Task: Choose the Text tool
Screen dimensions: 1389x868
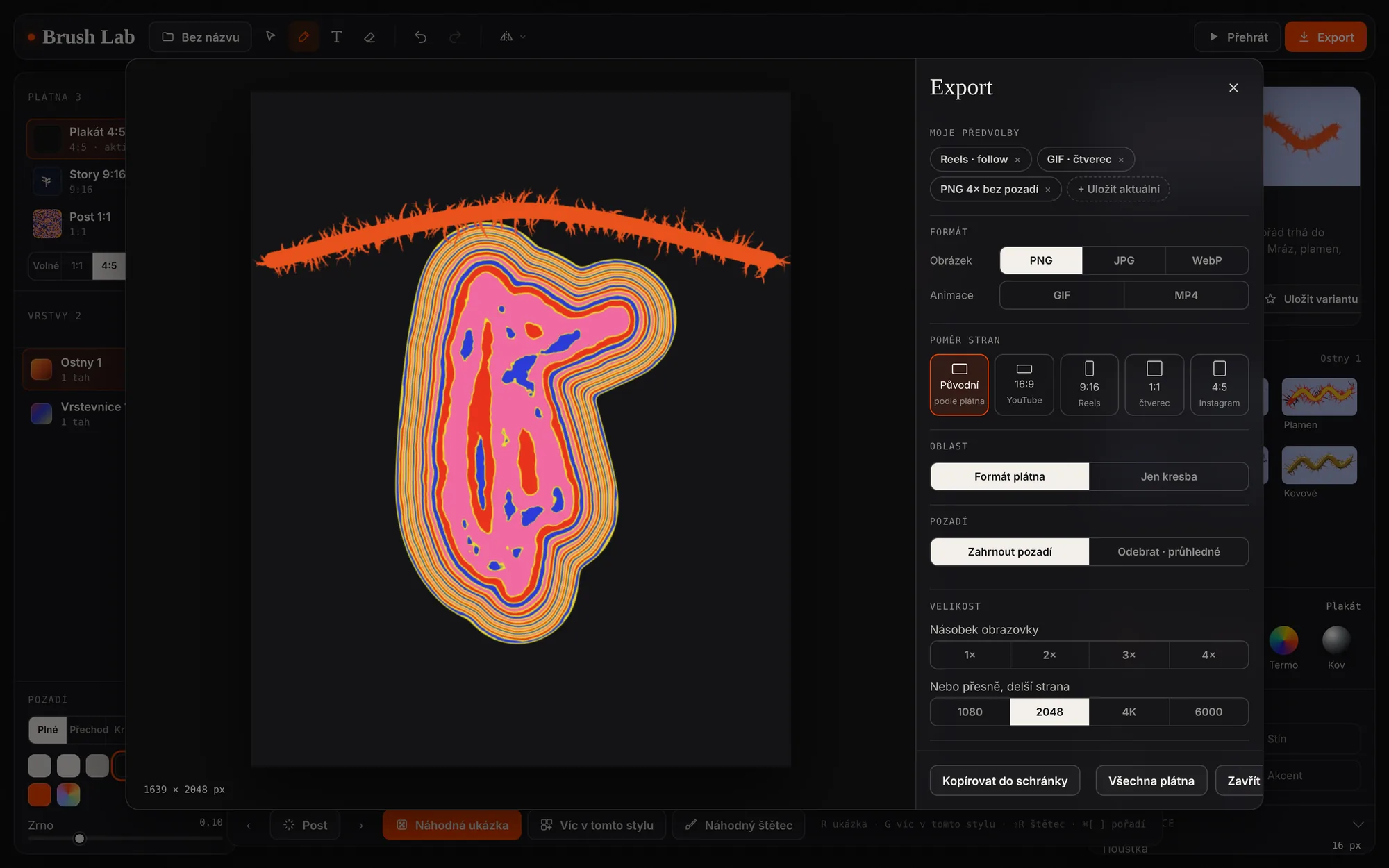Action: click(x=336, y=36)
